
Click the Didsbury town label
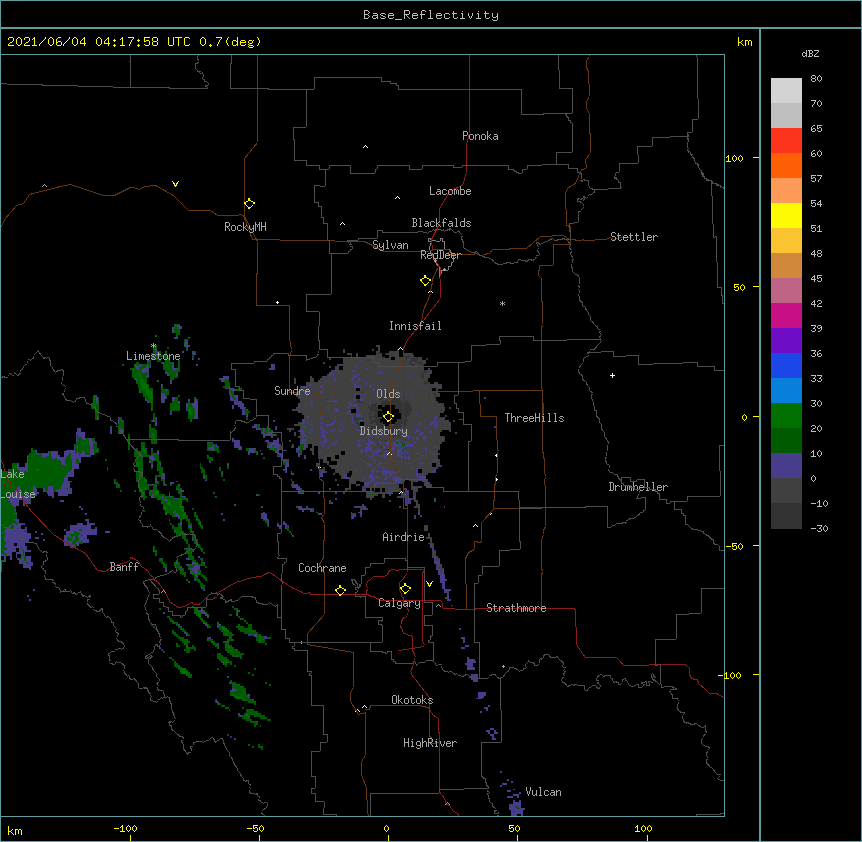click(384, 431)
